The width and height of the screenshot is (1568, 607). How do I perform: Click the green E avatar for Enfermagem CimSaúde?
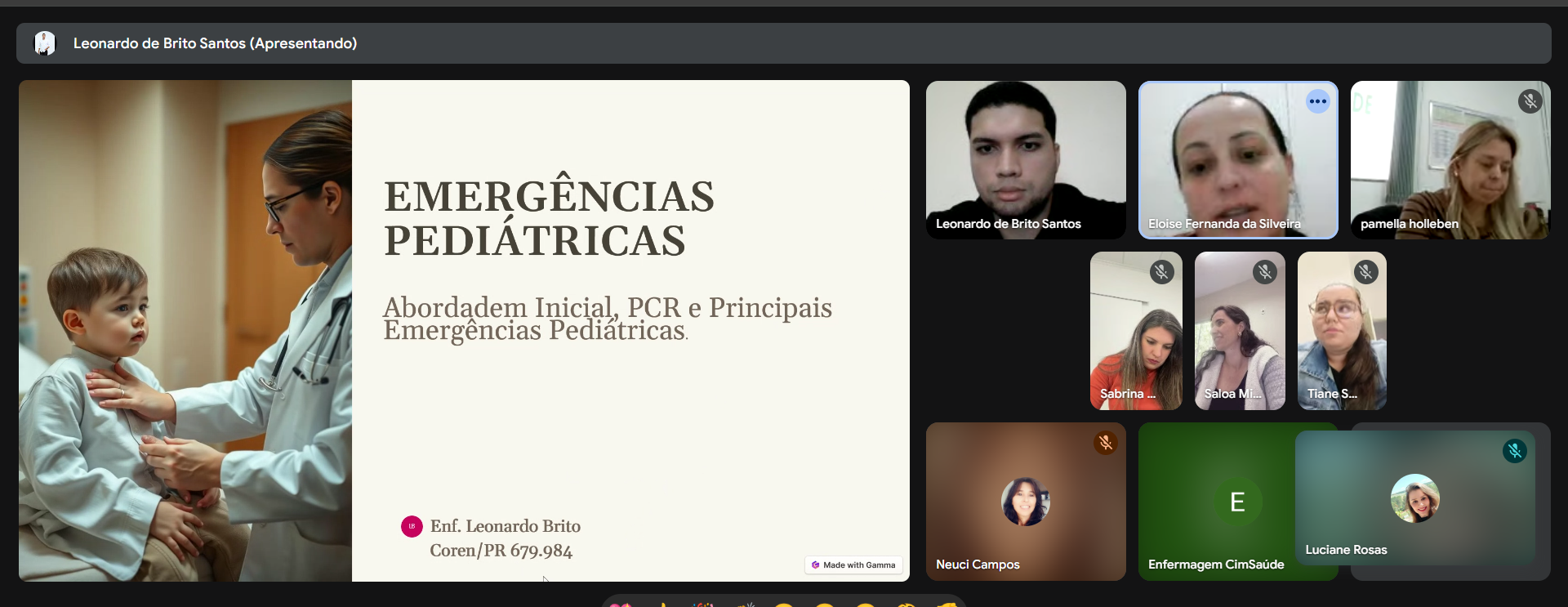[x=1236, y=502]
